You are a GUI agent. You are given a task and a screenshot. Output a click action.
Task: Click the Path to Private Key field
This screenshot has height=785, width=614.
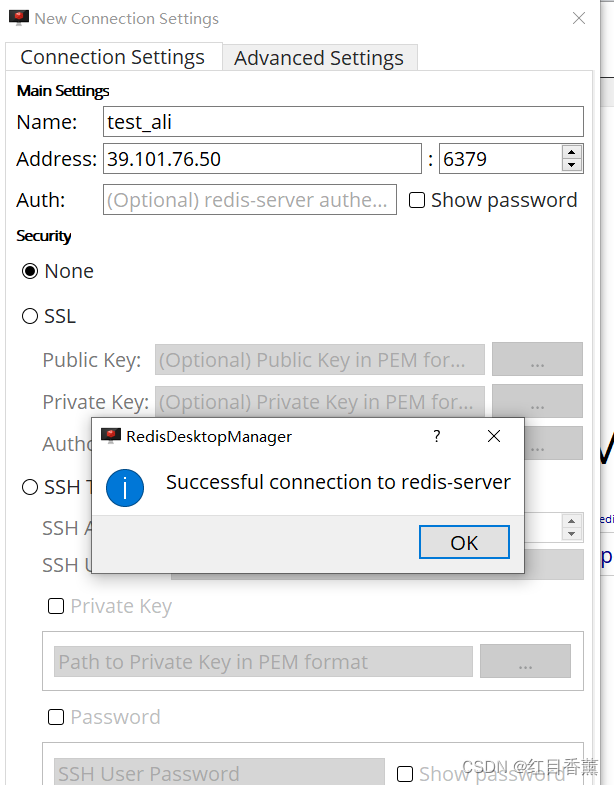coord(263,662)
